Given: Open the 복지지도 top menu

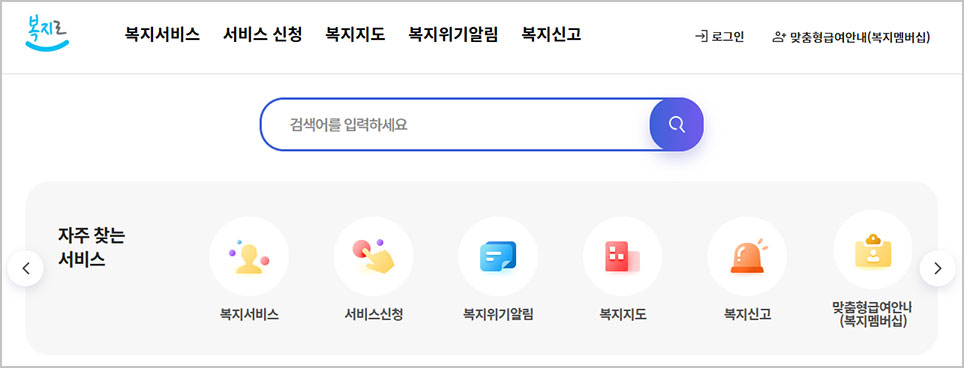Looking at the screenshot, I should click(x=355, y=34).
